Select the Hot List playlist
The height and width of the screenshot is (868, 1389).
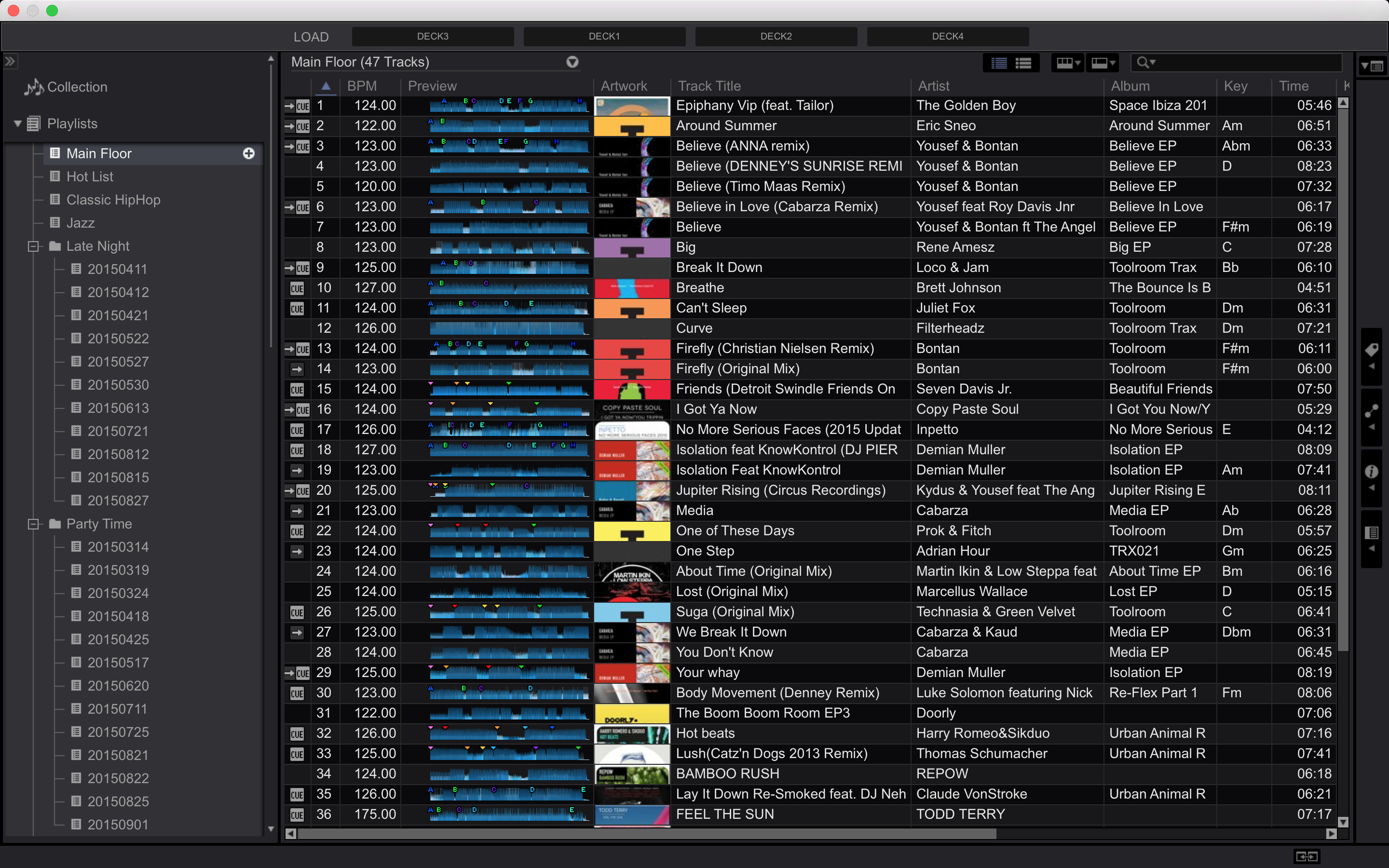tap(90, 177)
